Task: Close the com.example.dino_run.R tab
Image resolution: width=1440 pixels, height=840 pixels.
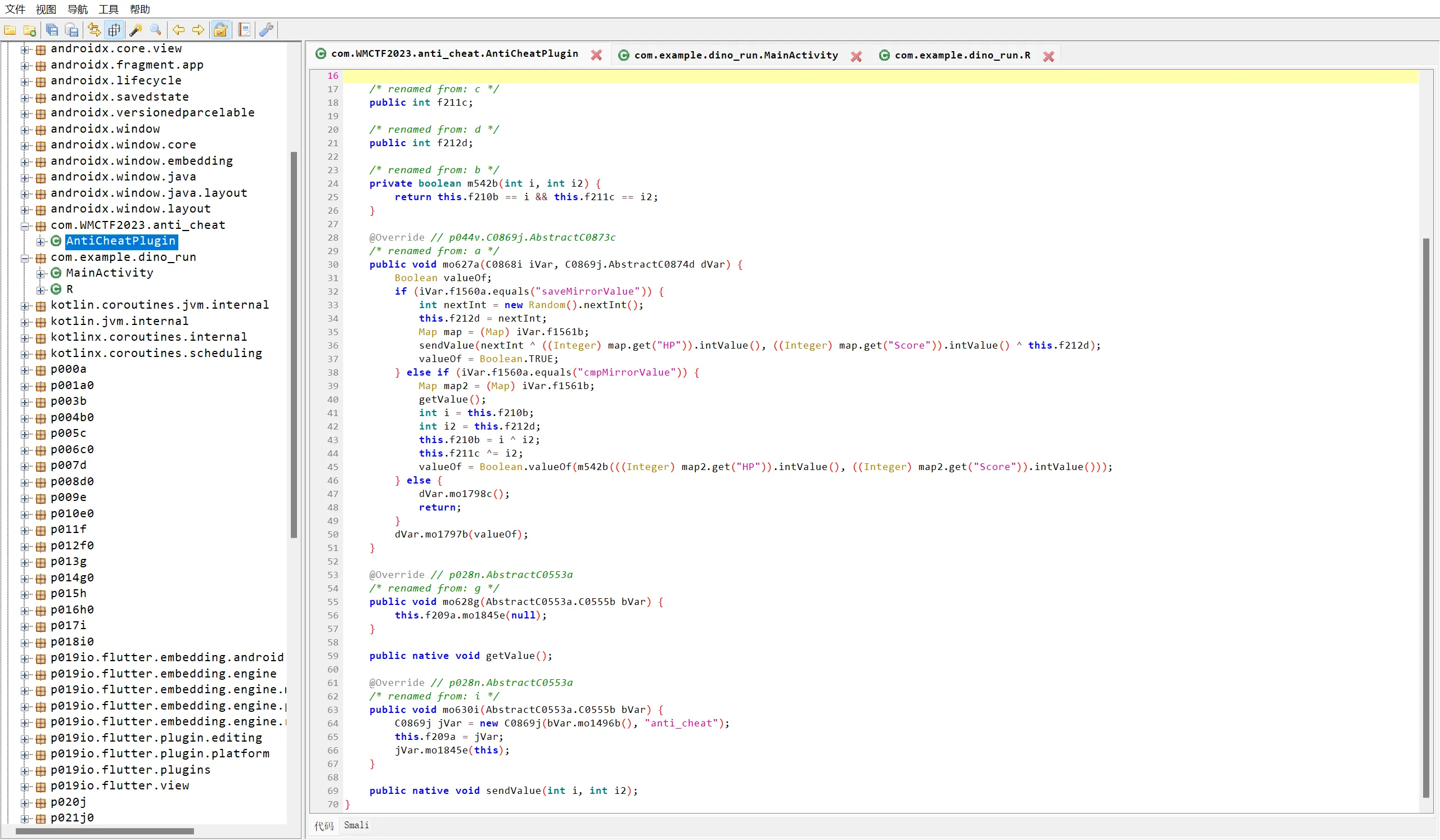Action: click(x=1048, y=56)
